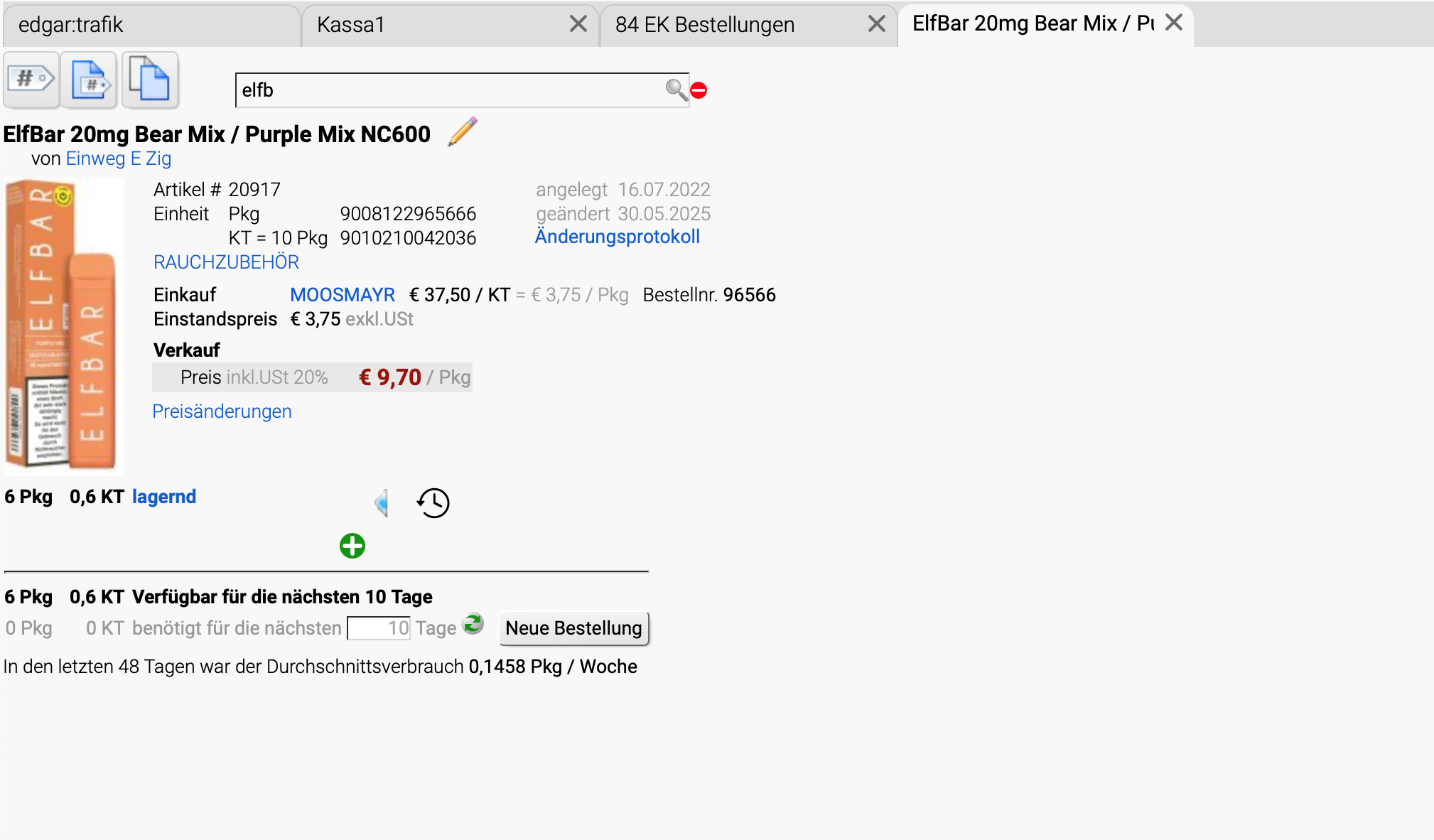This screenshot has height=840, width=1434.
Task: Open the RAUCHZUBEHÖR category link
Action: pyautogui.click(x=226, y=262)
